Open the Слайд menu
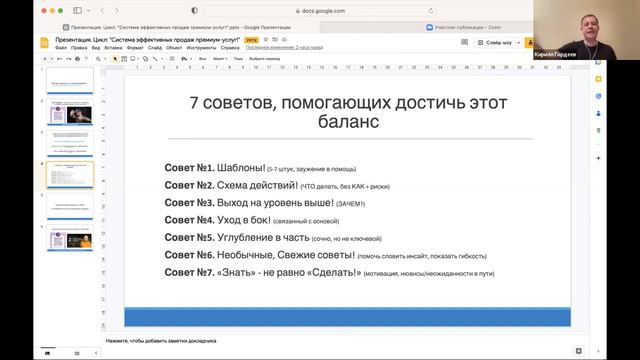The image size is (640, 360). 155,48
